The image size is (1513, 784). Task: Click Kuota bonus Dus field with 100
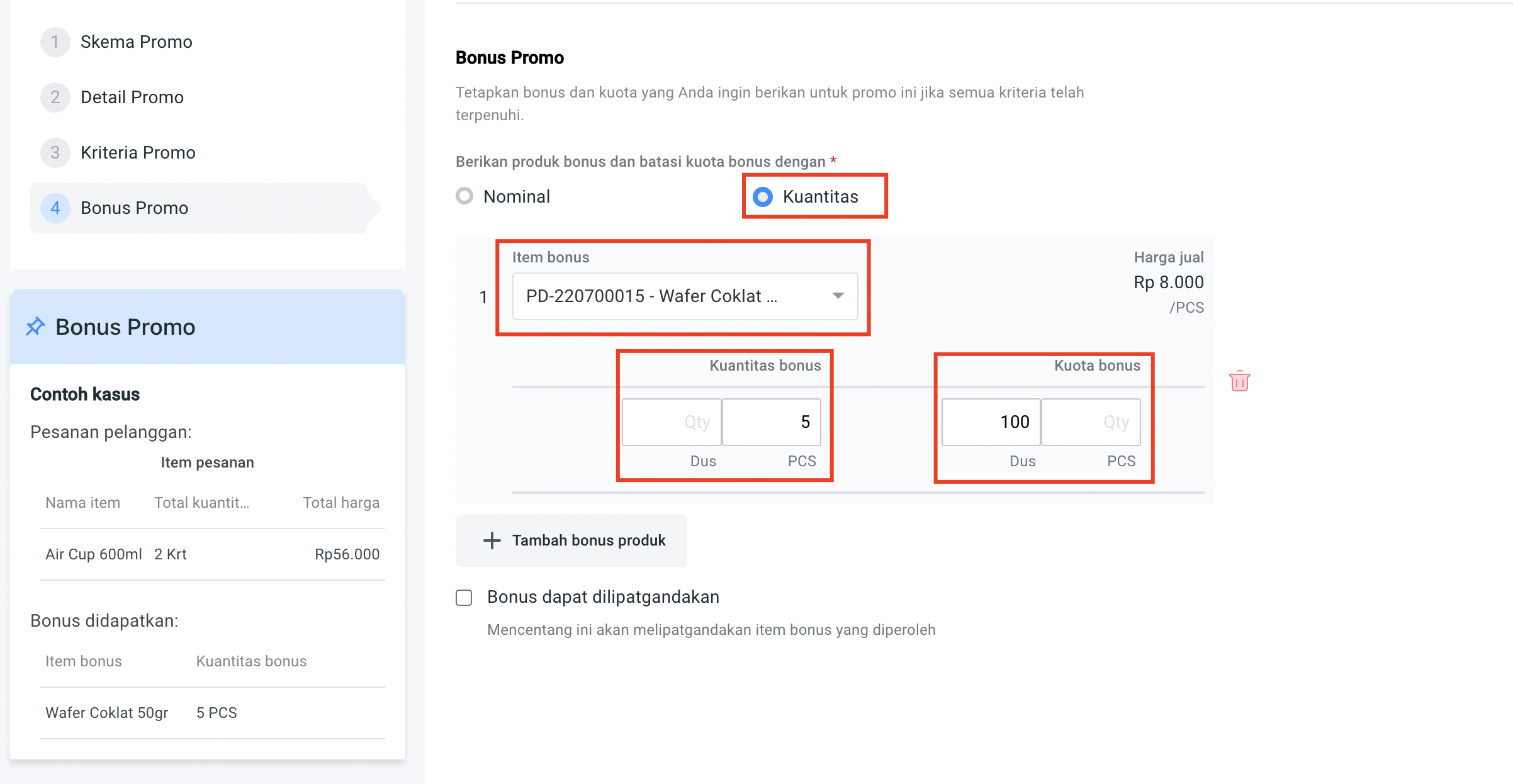pyautogui.click(x=991, y=422)
